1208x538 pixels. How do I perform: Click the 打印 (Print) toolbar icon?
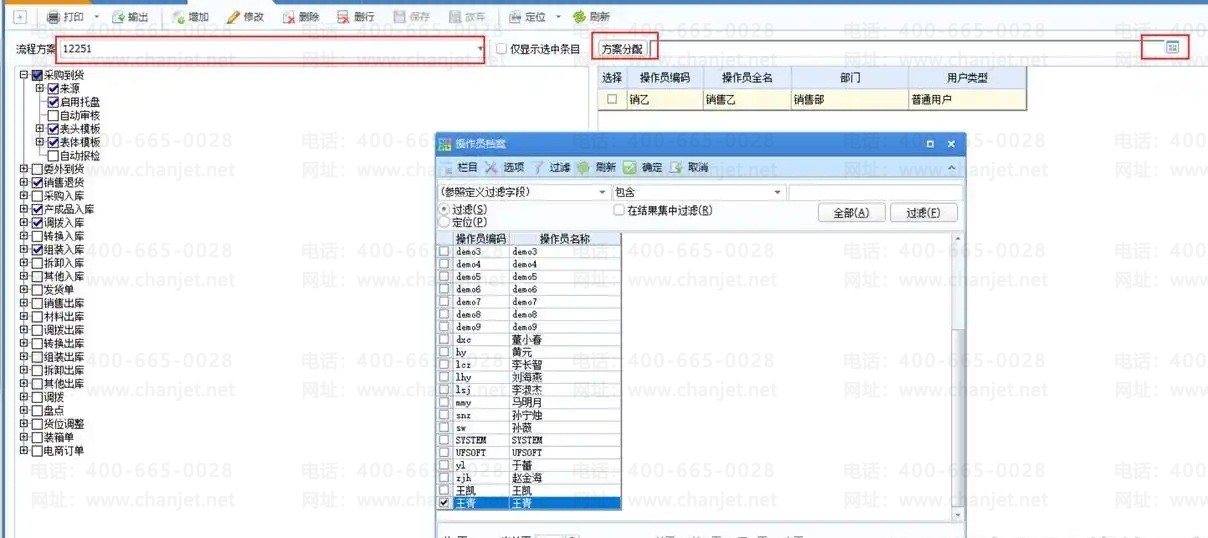pos(54,17)
